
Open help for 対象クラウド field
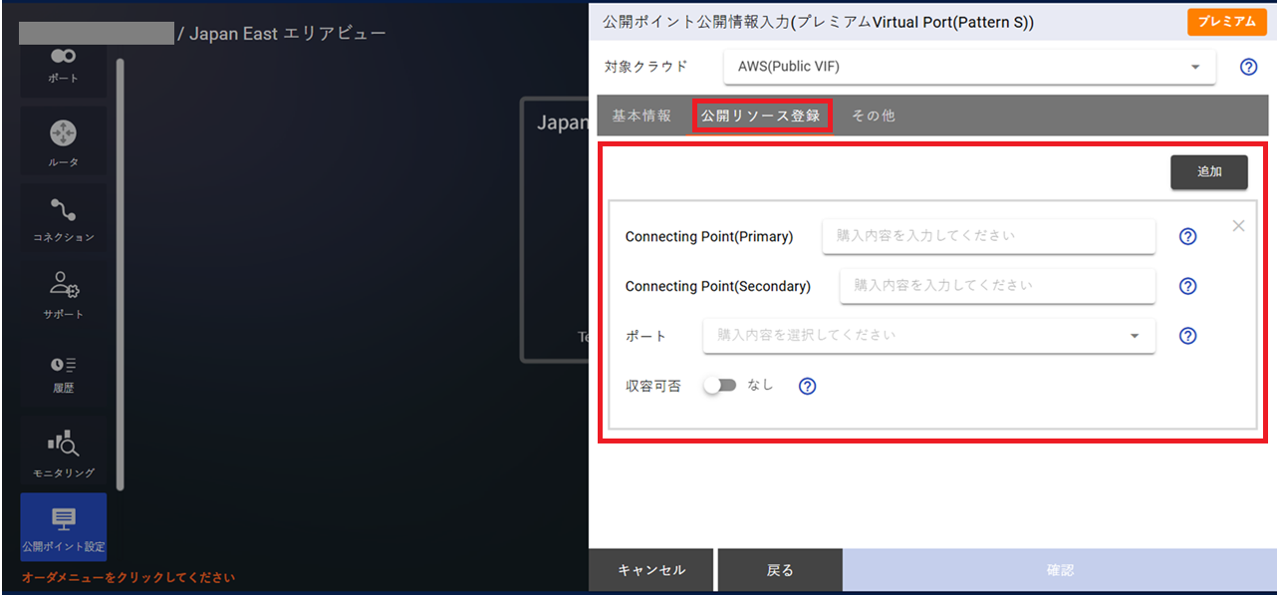point(1247,67)
